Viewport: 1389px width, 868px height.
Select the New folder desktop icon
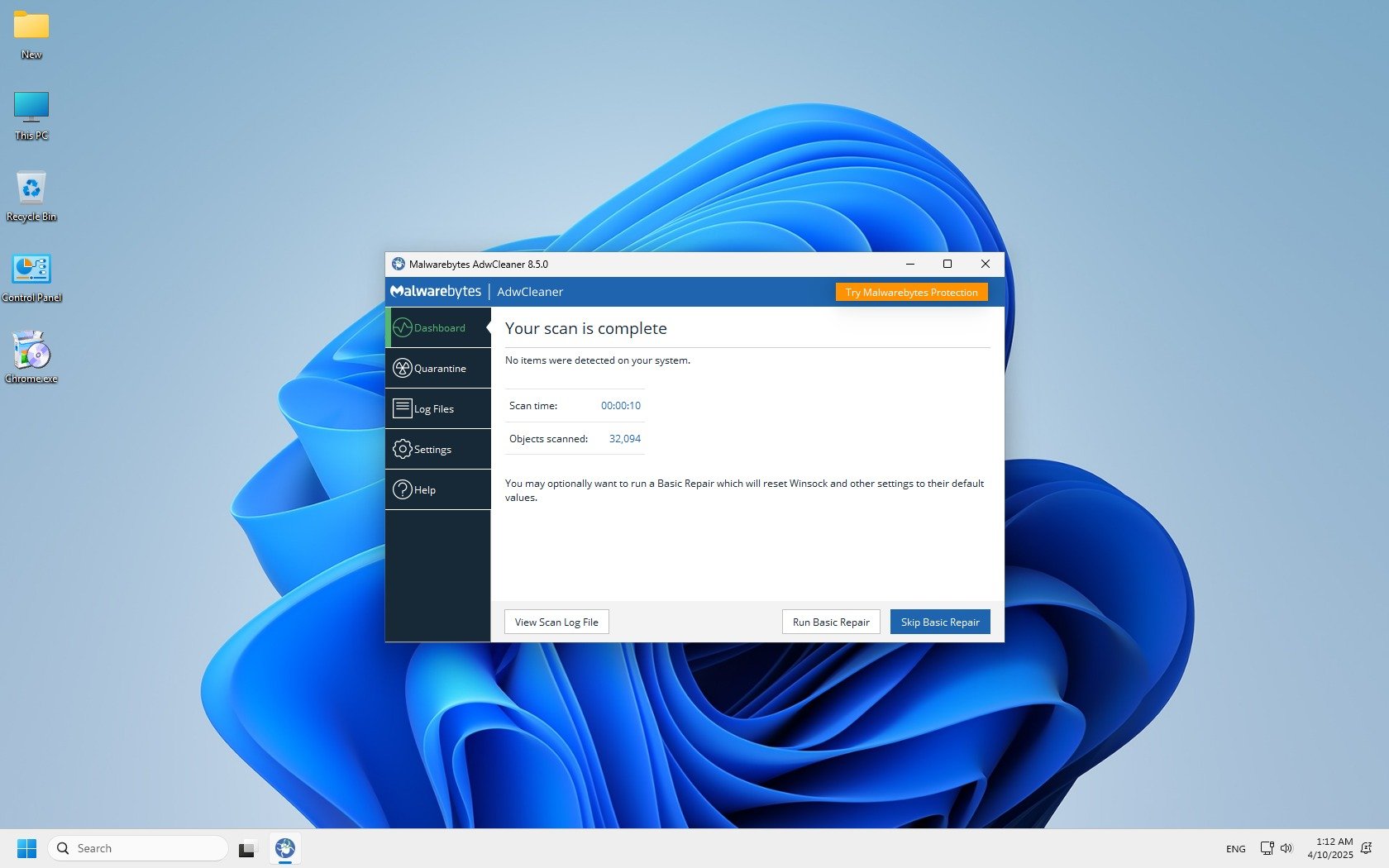[x=31, y=35]
